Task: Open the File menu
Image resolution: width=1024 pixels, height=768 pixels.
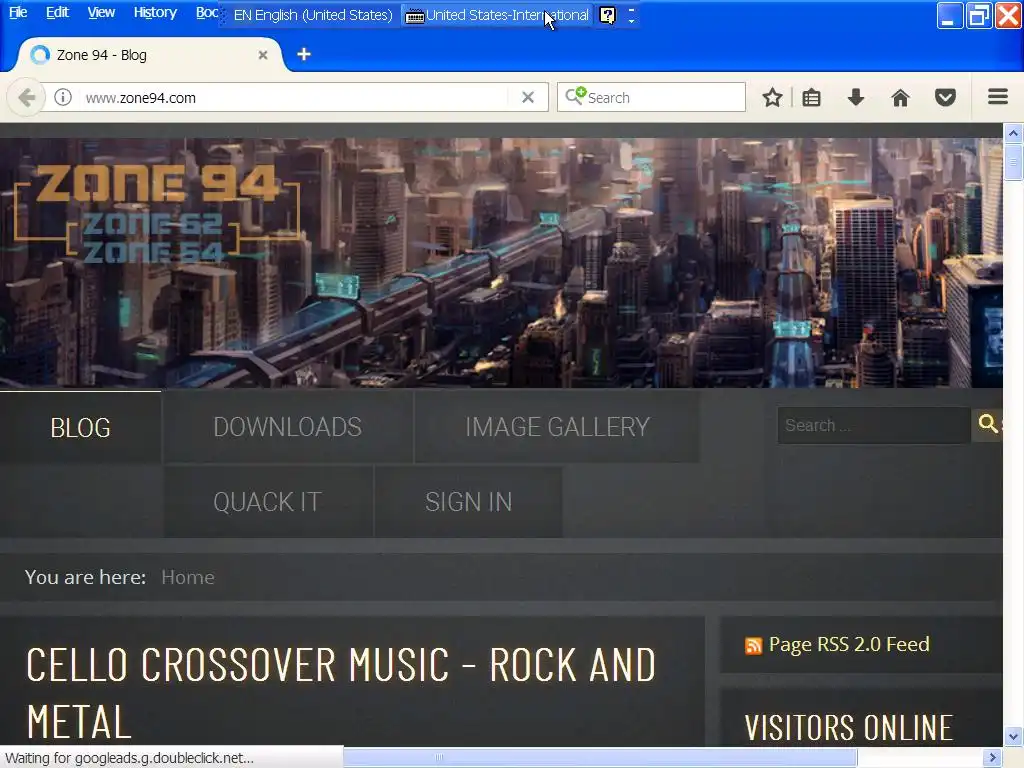Action: point(18,12)
